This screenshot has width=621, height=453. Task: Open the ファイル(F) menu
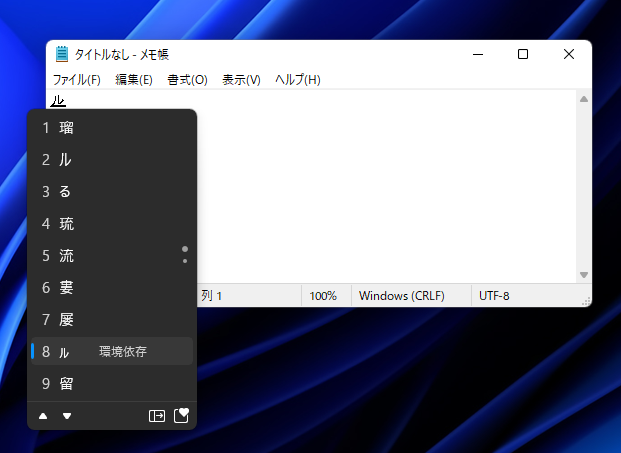tap(77, 80)
